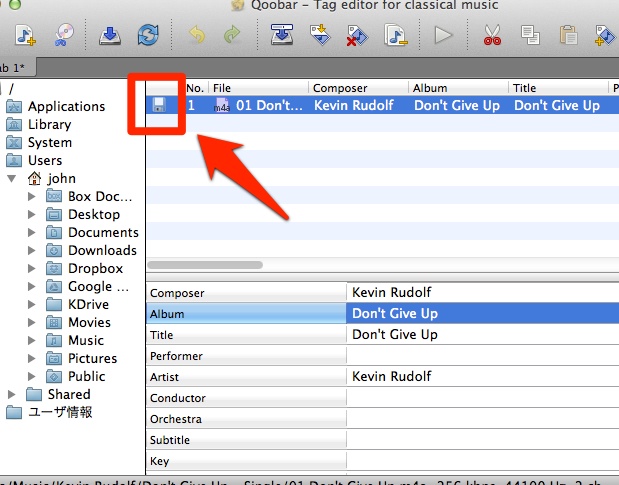
Task: Click the Composer value field Kevin Rudolf
Action: (x=482, y=292)
